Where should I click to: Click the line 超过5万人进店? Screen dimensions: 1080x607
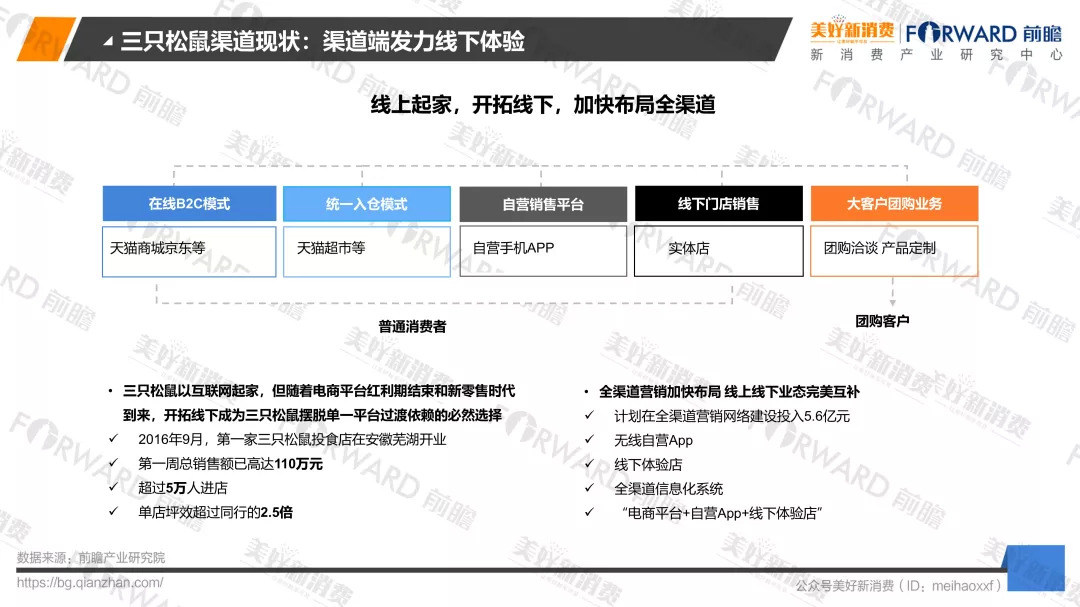point(183,488)
